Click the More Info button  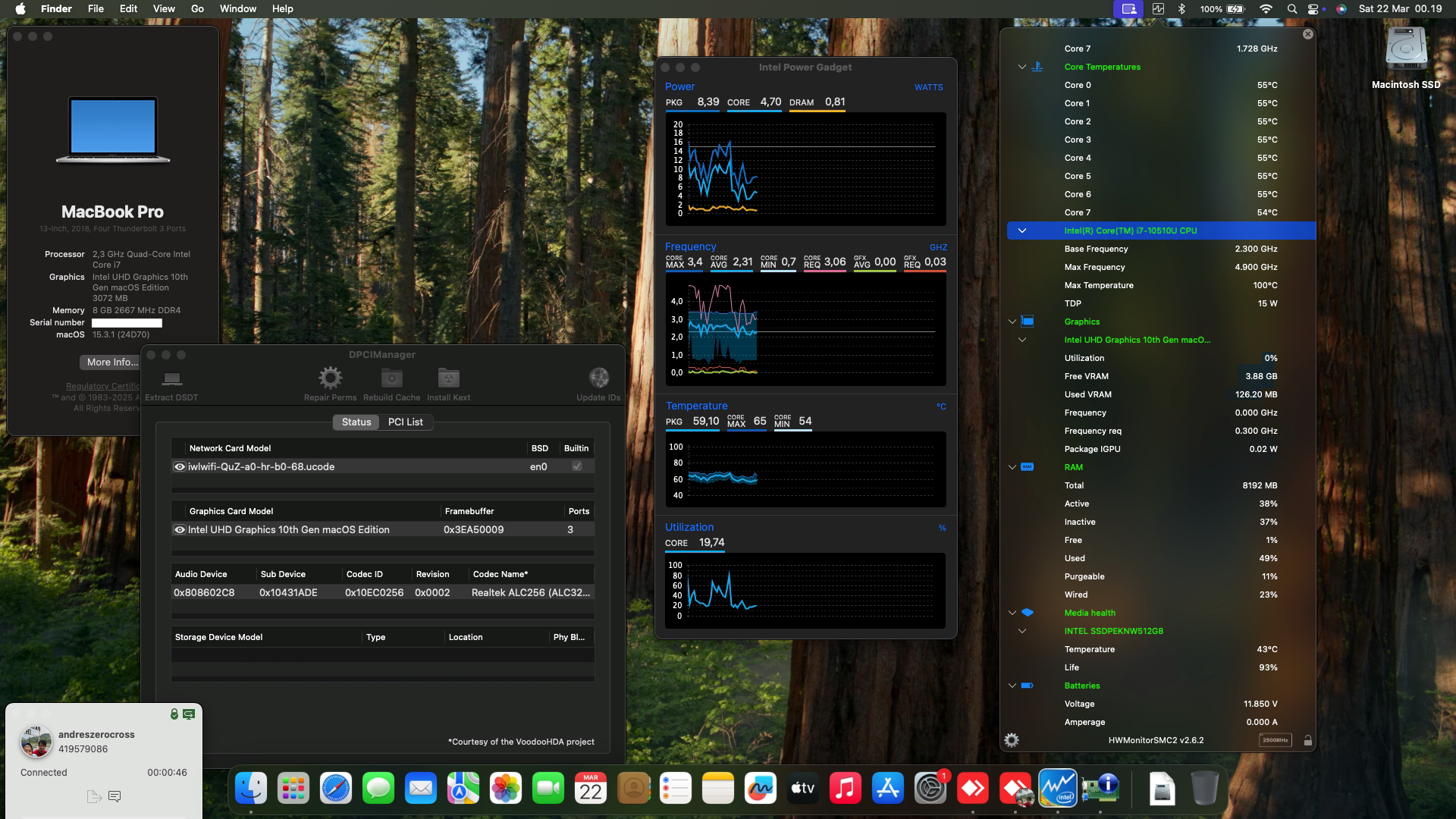coord(110,362)
